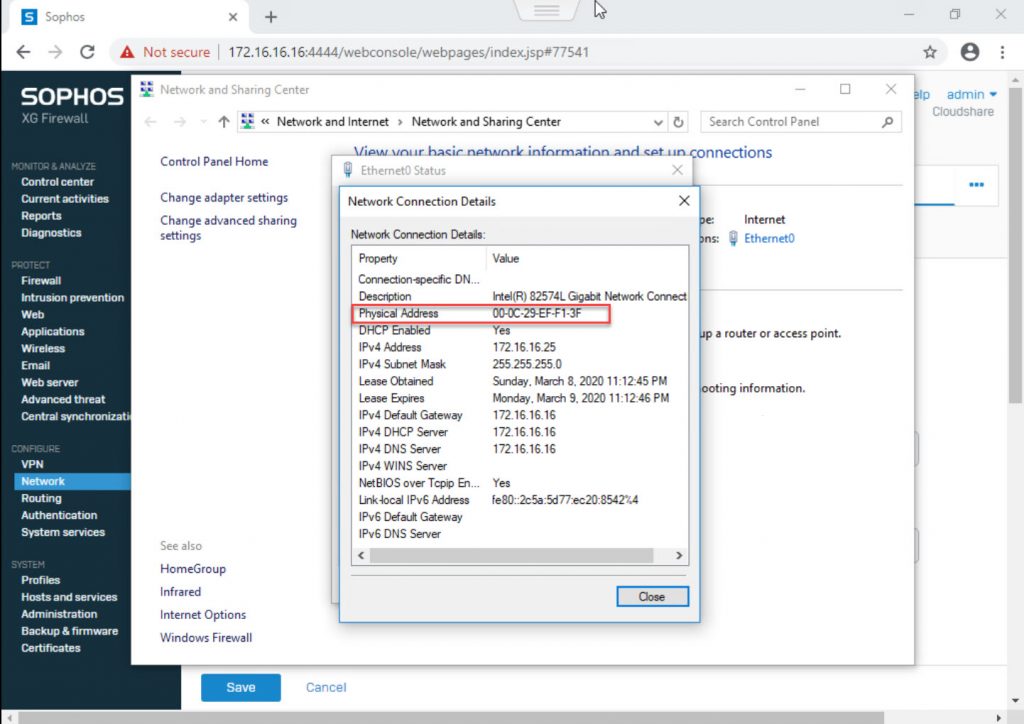Screen dimensions: 1024x724
Task: Click the Not secure warning icon
Action: pyautogui.click(x=127, y=52)
